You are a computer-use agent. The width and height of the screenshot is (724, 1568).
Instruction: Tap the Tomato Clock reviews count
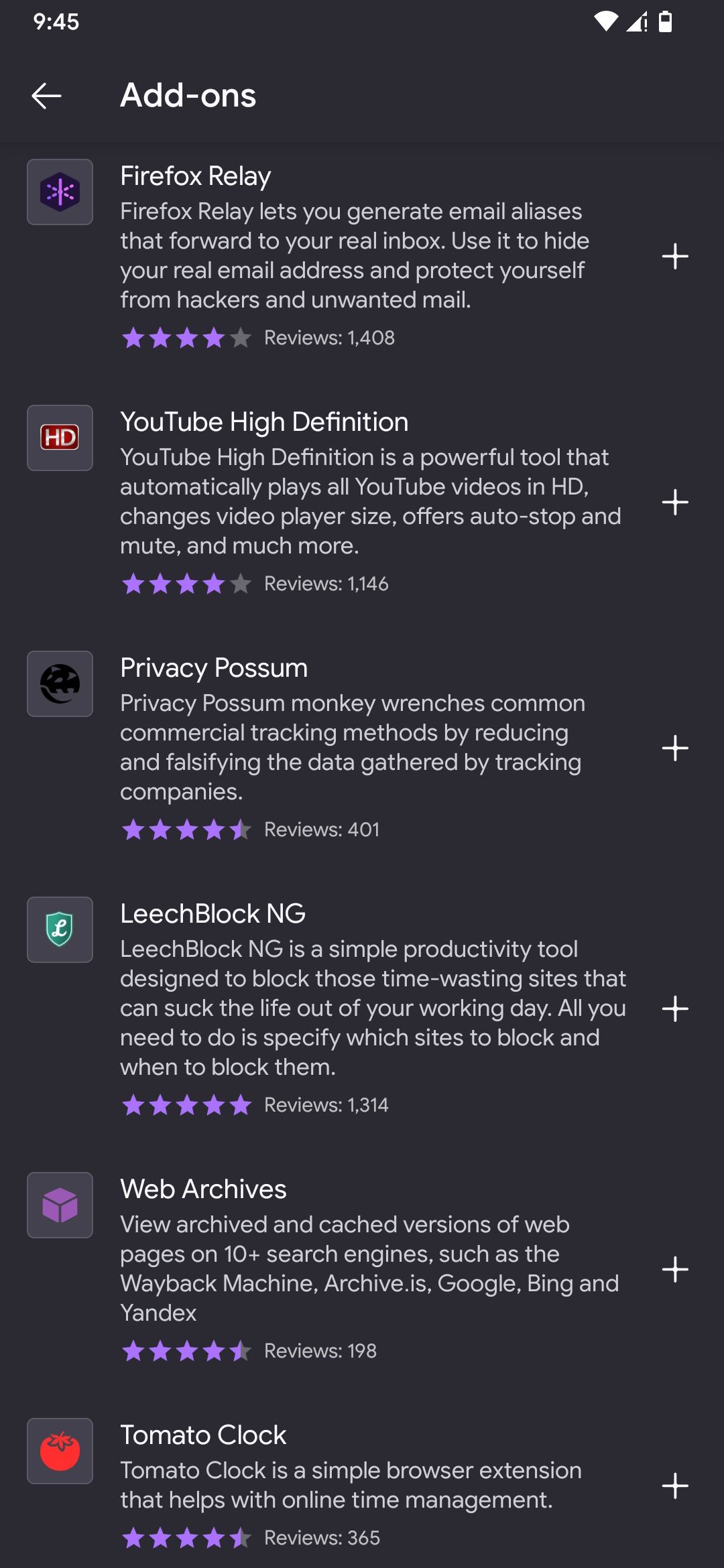(x=322, y=1538)
